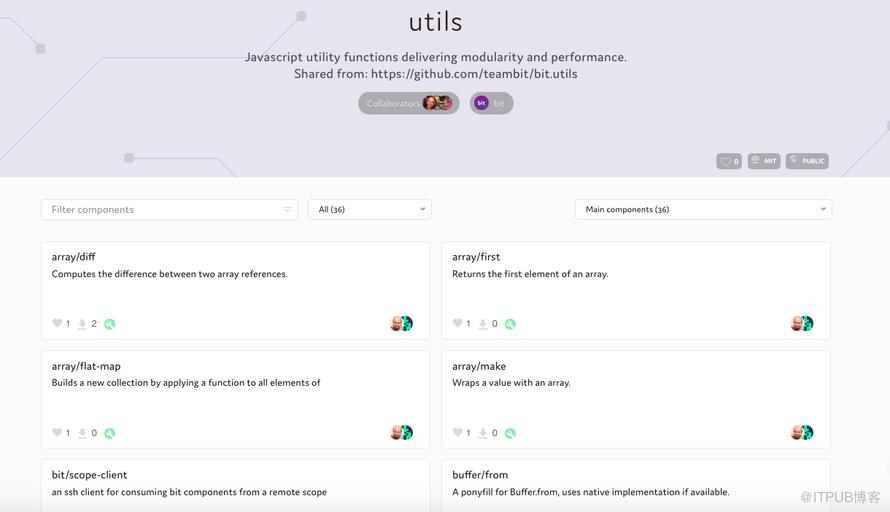Image resolution: width=890 pixels, height=512 pixels.
Task: Click the download icon on array/flat-map card
Action: pos(82,433)
